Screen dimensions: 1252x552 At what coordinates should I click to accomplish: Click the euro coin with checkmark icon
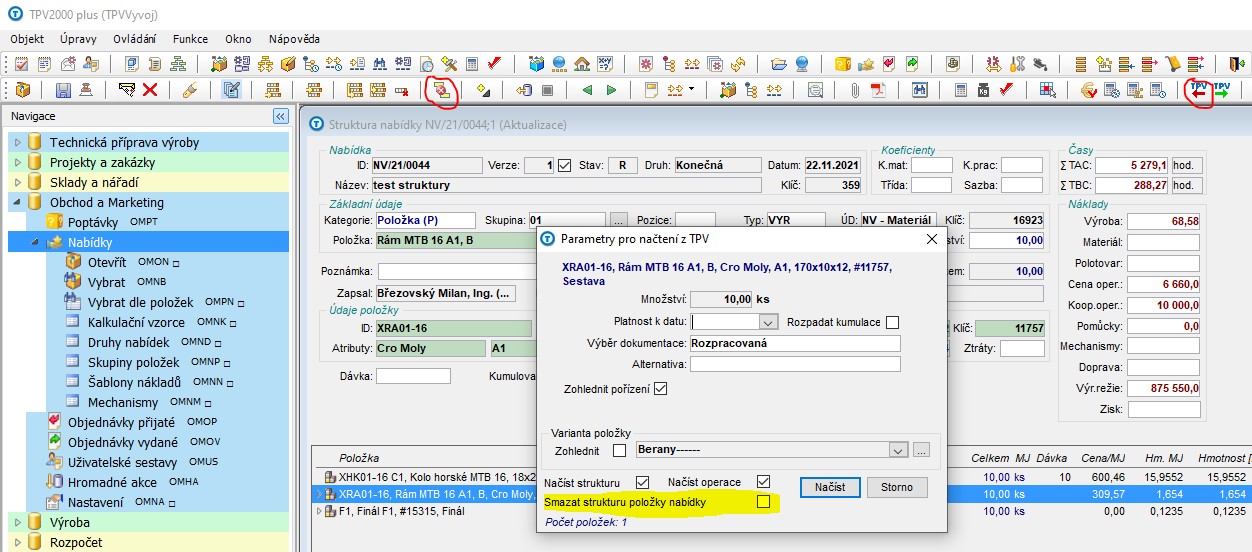(x=1090, y=90)
